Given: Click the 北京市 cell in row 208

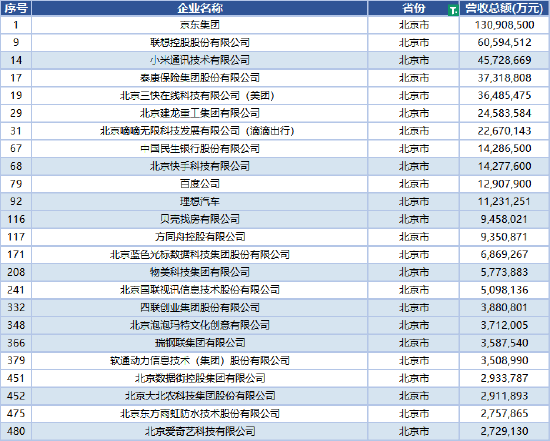Looking at the screenshot, I should 414,272.
